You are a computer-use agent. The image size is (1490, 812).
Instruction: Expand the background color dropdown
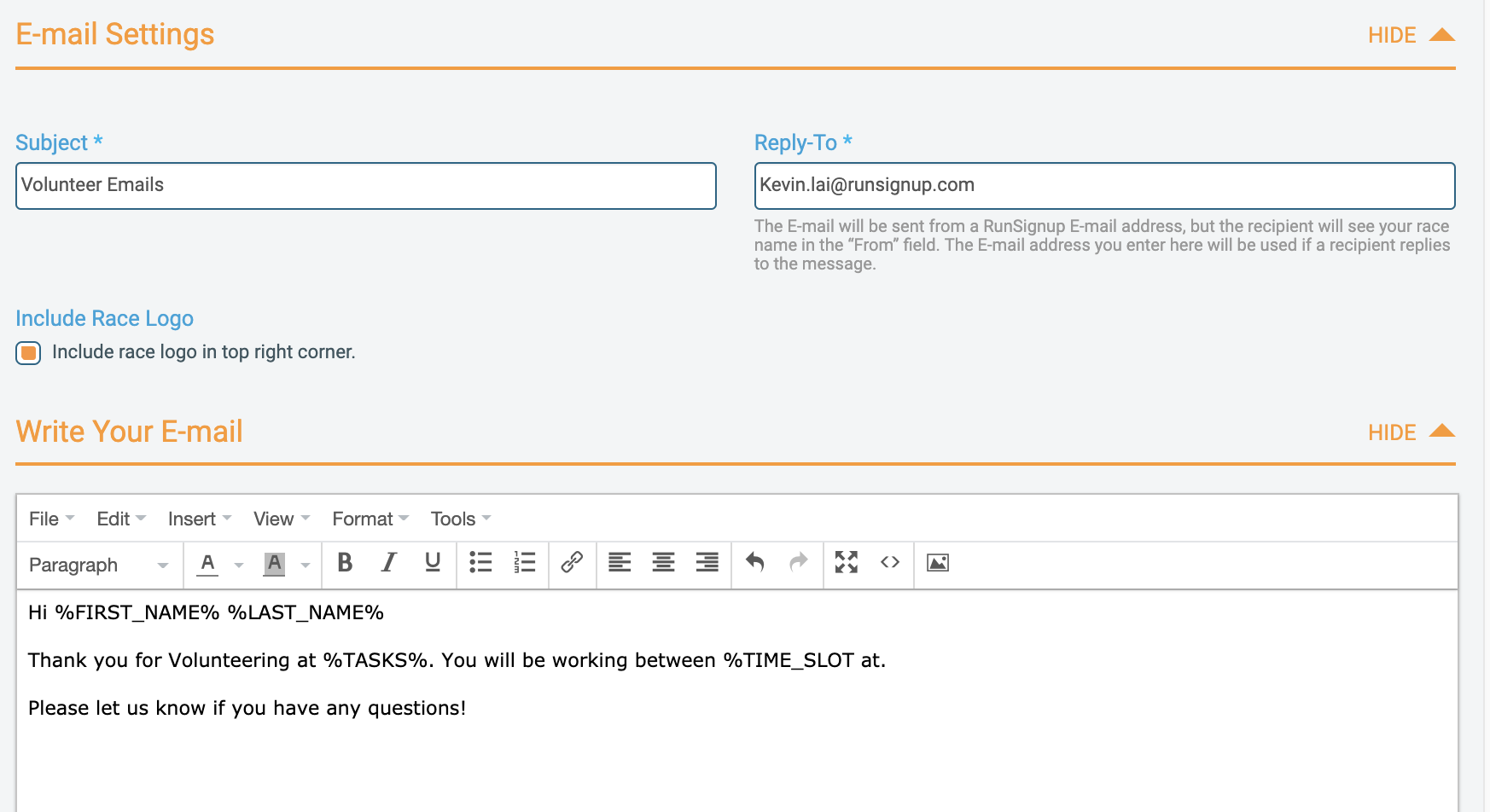pos(305,565)
